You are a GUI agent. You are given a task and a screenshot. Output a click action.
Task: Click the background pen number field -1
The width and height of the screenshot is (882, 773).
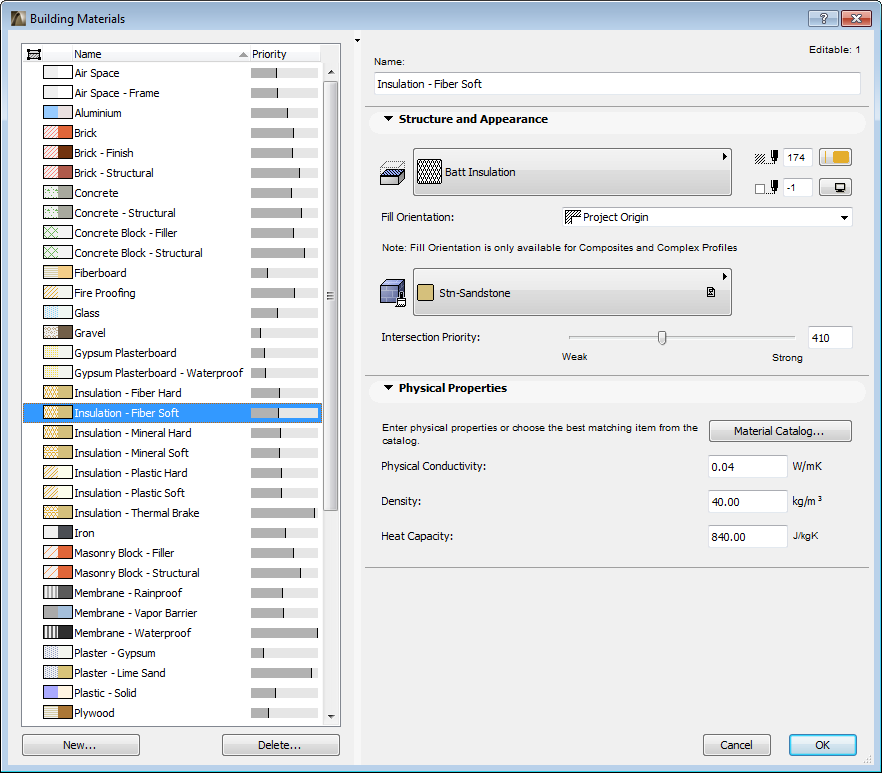coord(798,187)
